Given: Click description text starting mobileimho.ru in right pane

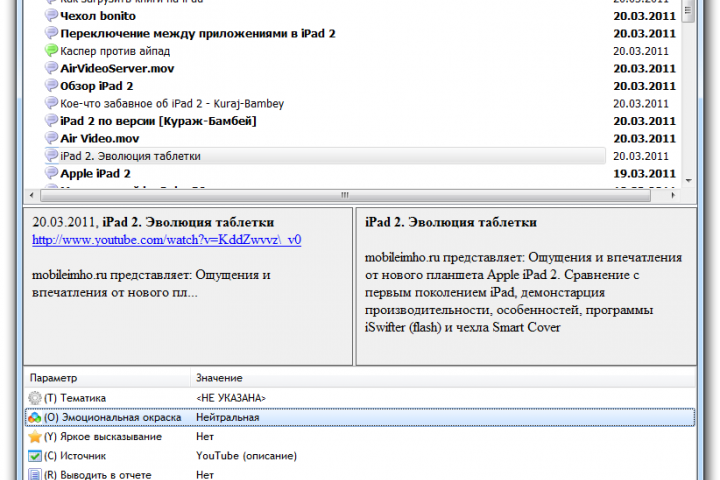Looking at the screenshot, I should (x=523, y=292).
